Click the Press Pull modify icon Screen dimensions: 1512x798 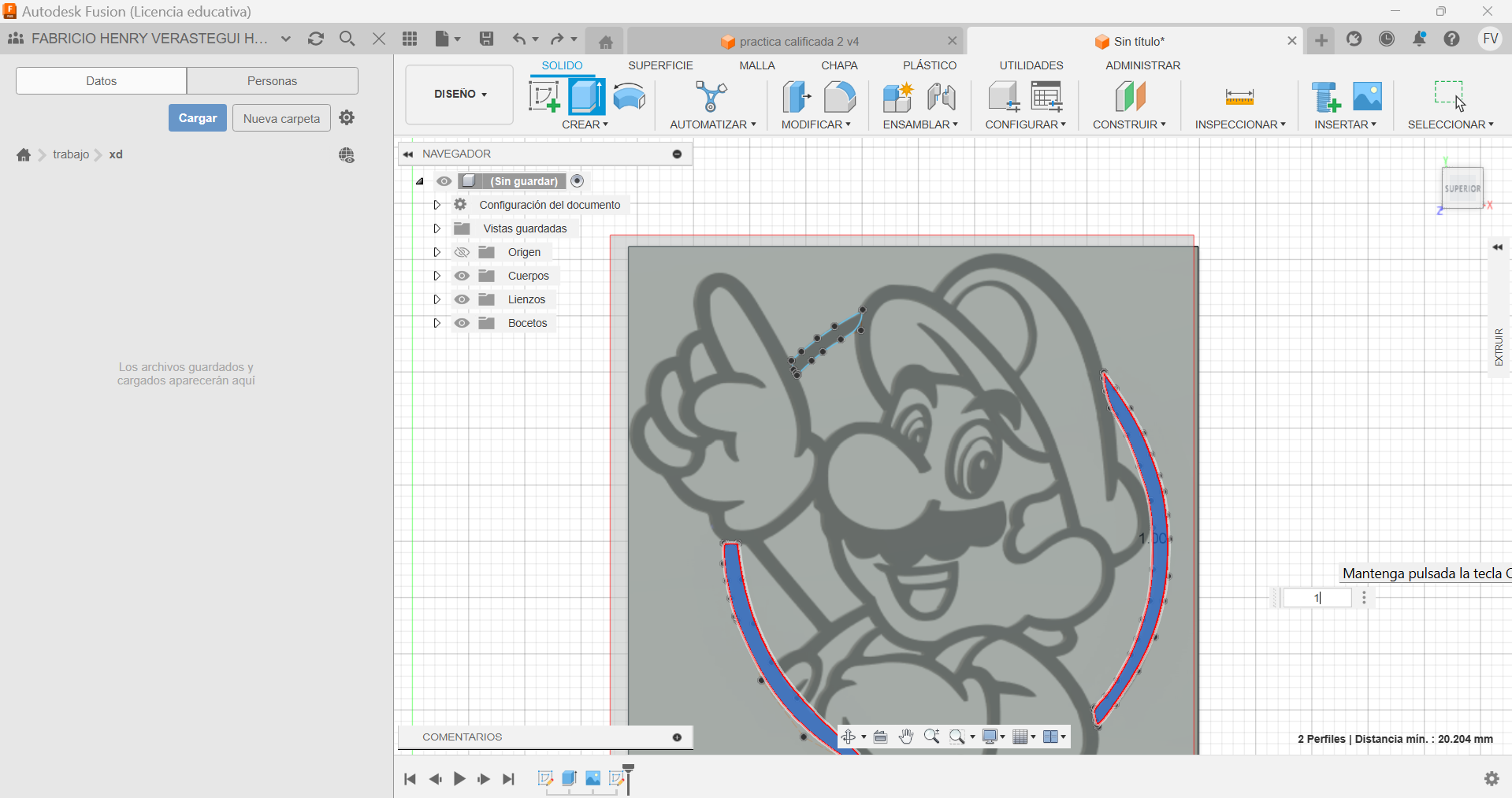[797, 97]
